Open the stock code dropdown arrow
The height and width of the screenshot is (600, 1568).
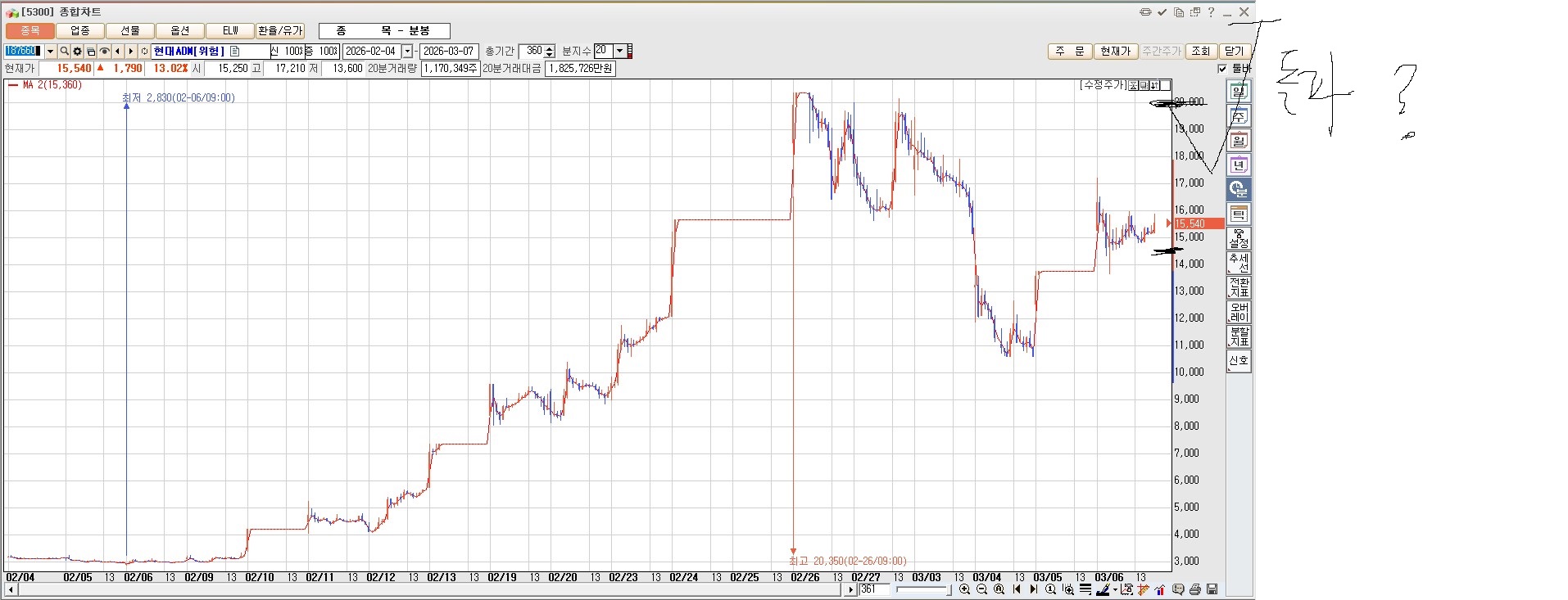click(x=50, y=51)
